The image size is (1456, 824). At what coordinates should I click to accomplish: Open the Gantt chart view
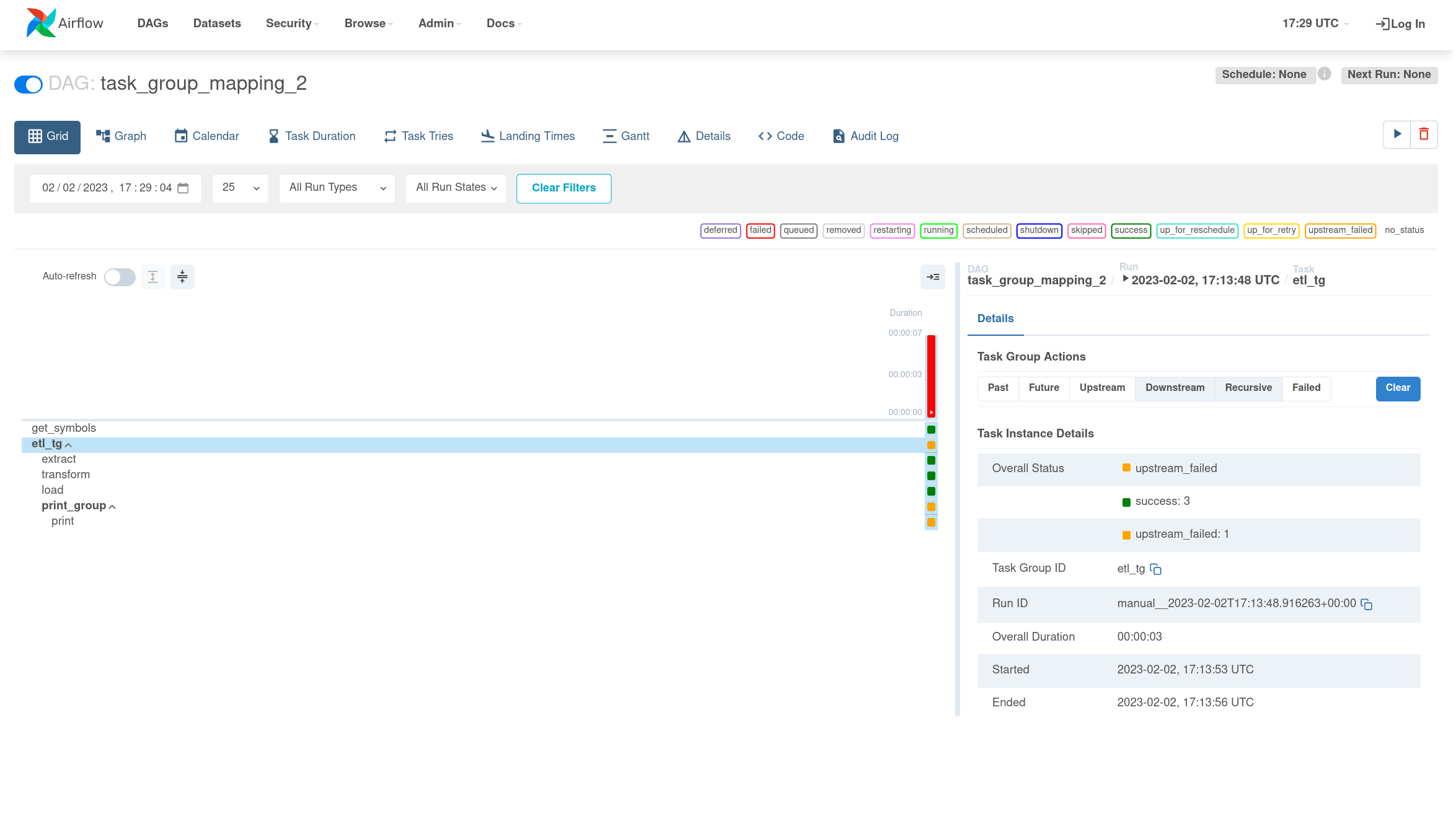(626, 136)
